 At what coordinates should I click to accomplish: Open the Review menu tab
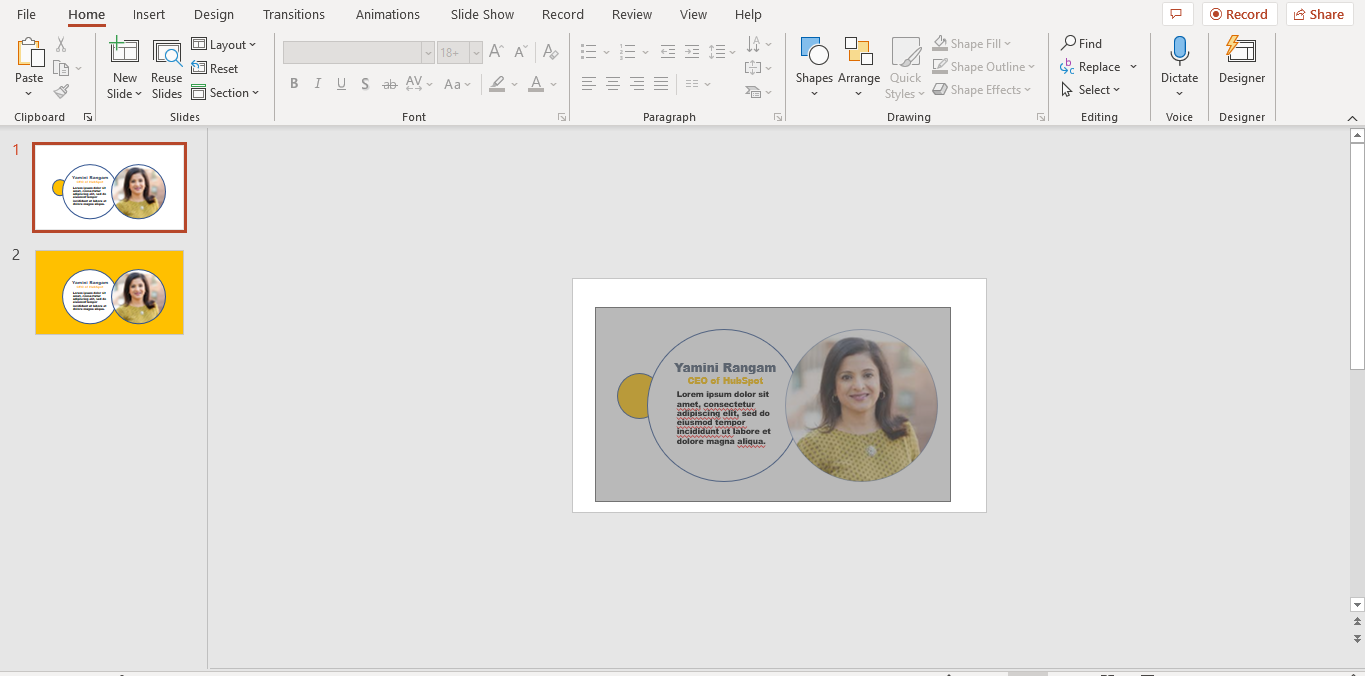point(631,14)
